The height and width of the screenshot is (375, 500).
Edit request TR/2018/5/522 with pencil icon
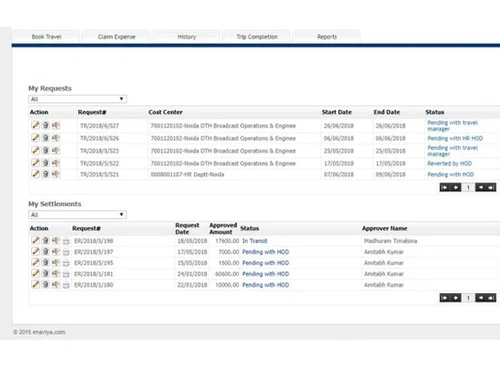(35, 163)
